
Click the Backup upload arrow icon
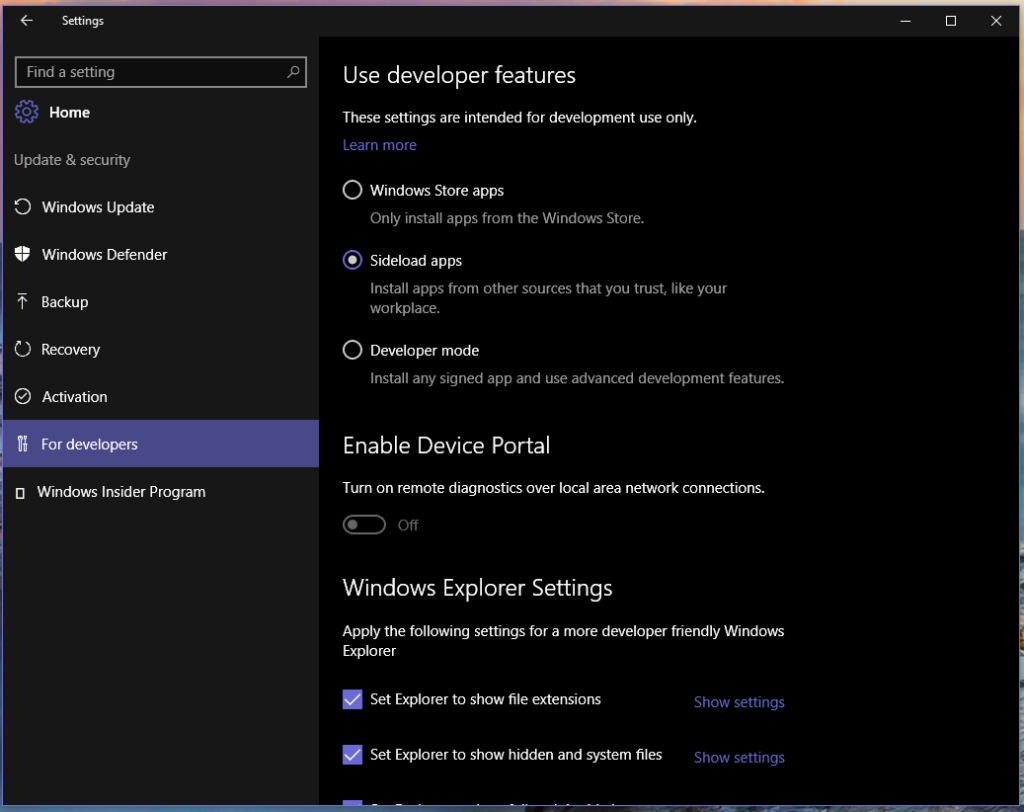[x=23, y=302]
